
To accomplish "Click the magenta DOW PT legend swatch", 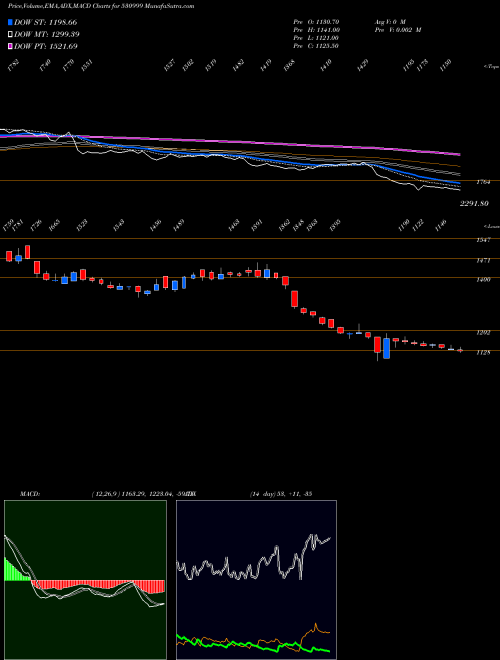I will click(x=10, y=46).
